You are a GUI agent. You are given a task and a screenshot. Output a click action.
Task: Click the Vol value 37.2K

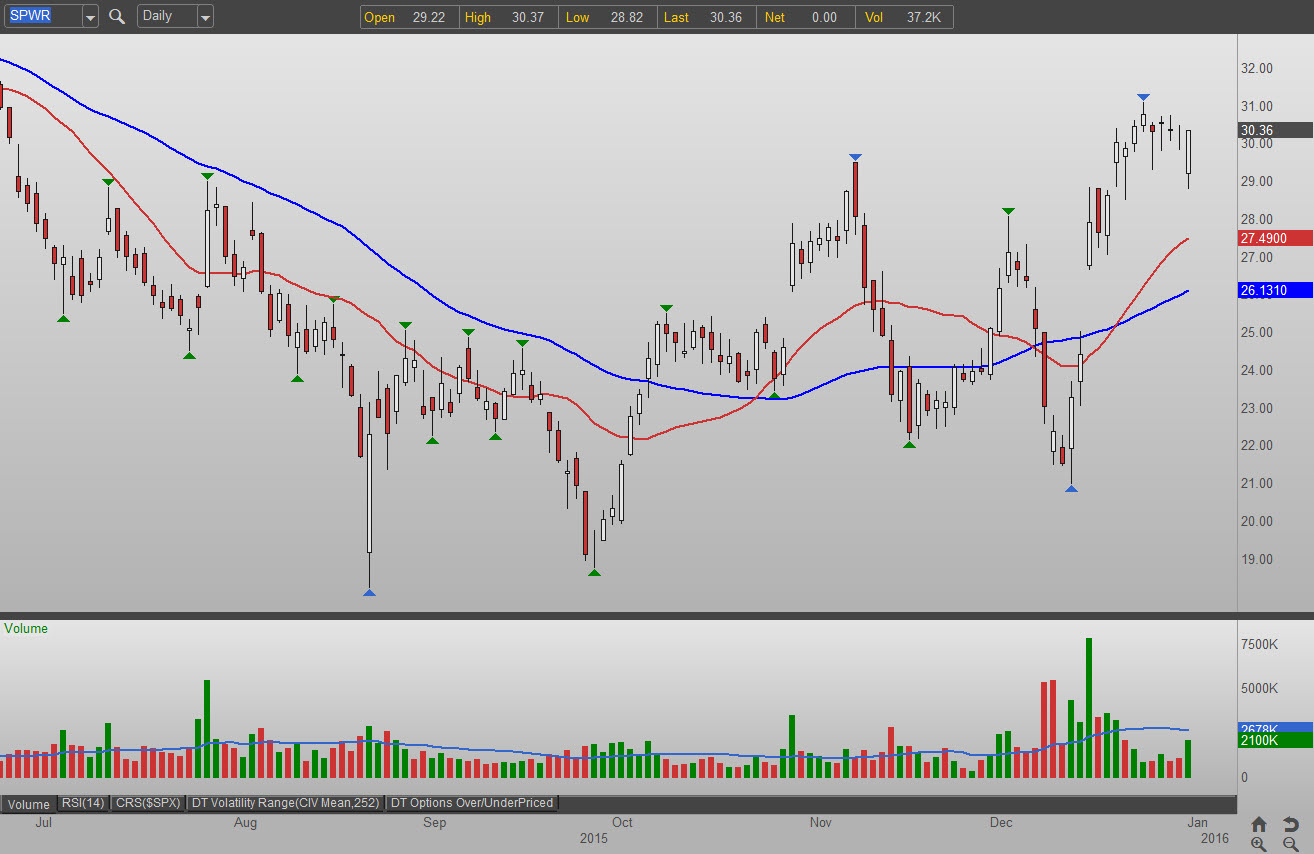tap(924, 17)
